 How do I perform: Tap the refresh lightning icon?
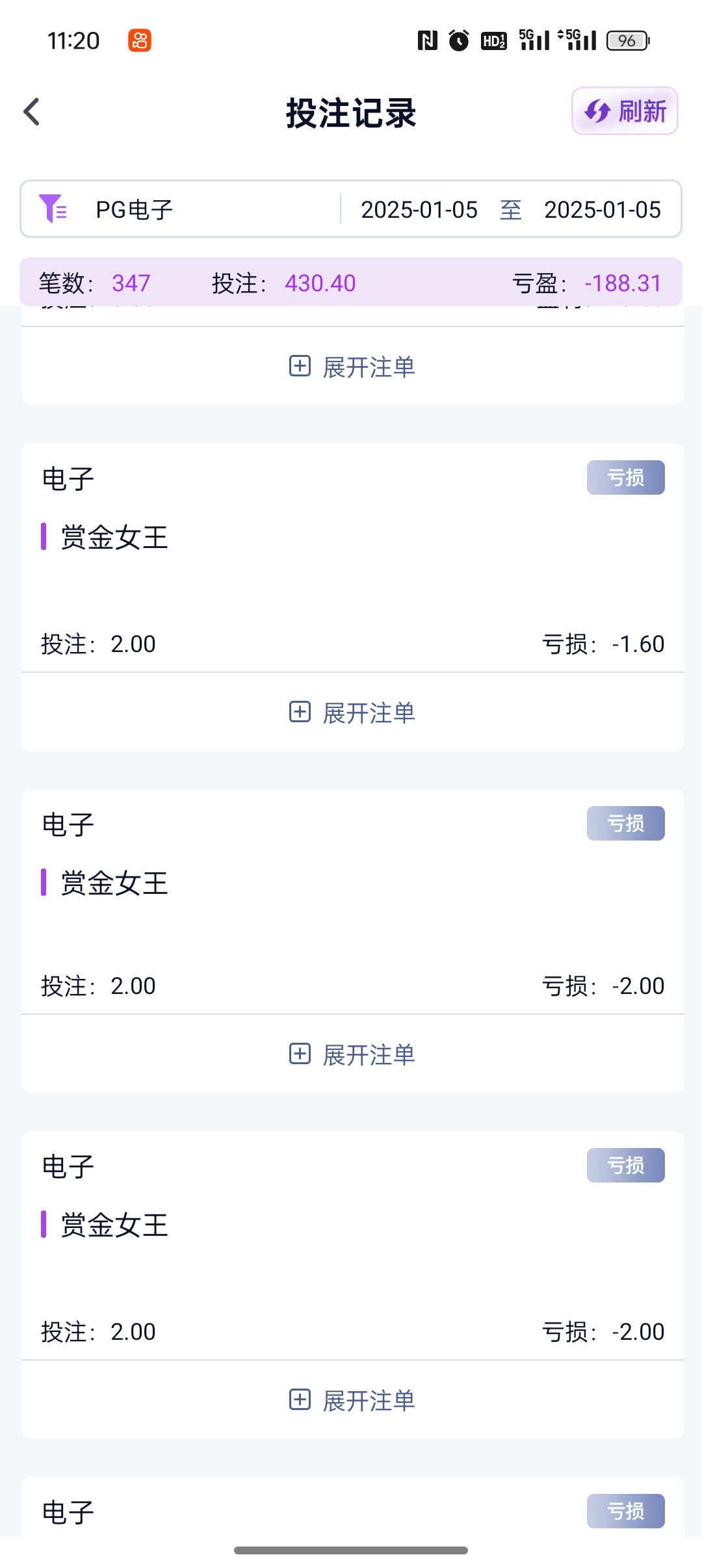[x=597, y=111]
